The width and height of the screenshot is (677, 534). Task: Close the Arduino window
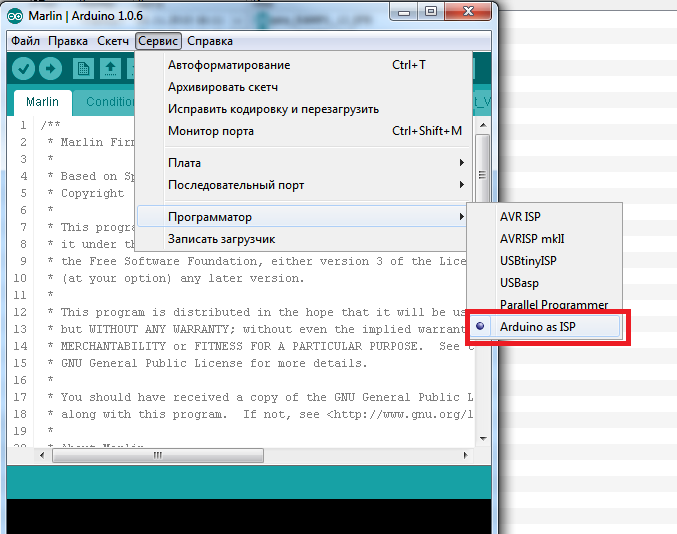[x=468, y=12]
